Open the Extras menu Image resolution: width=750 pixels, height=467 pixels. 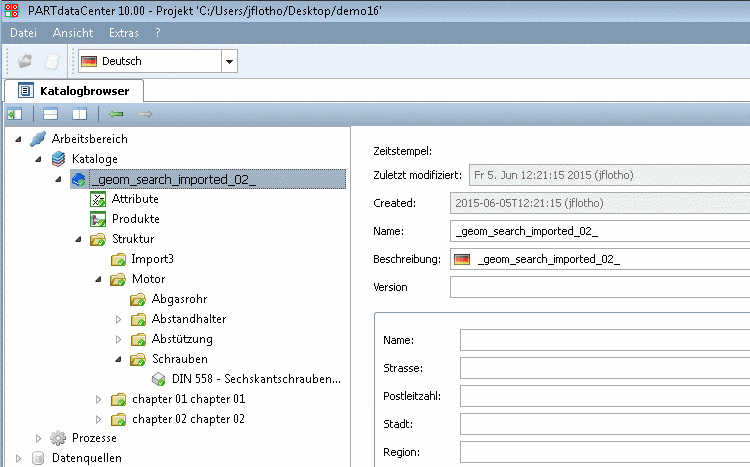(x=123, y=33)
